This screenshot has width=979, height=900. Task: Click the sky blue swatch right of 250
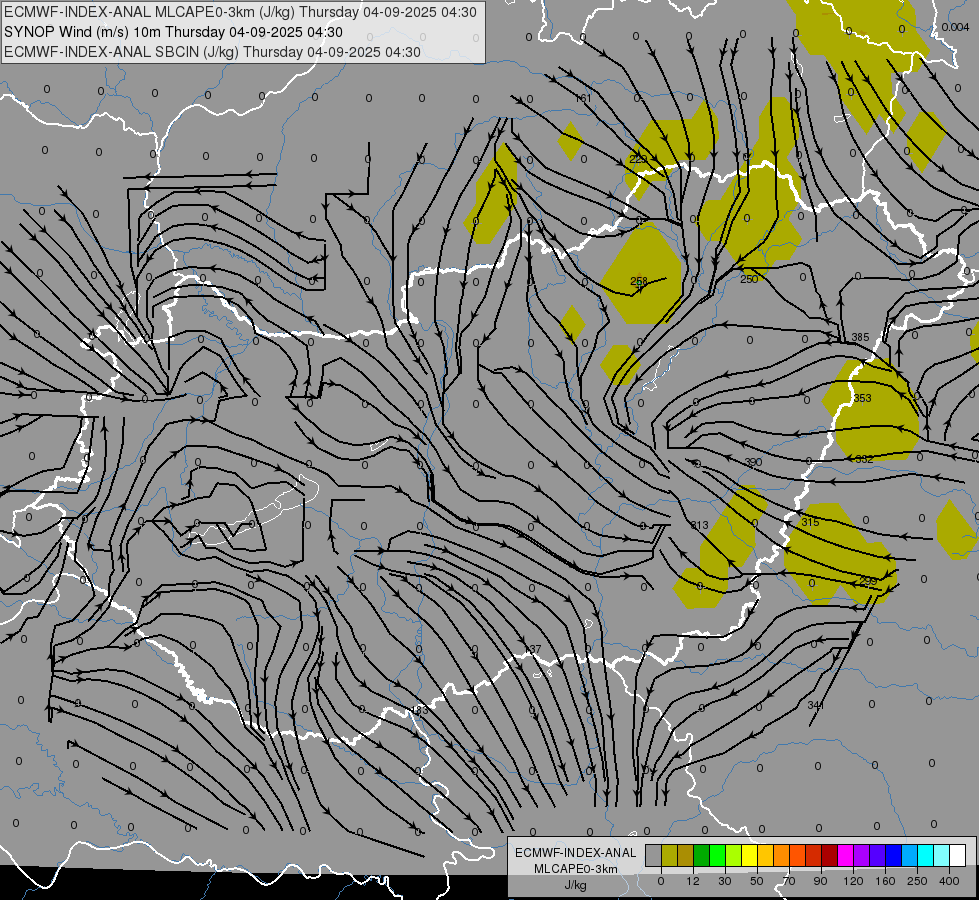click(x=910, y=855)
